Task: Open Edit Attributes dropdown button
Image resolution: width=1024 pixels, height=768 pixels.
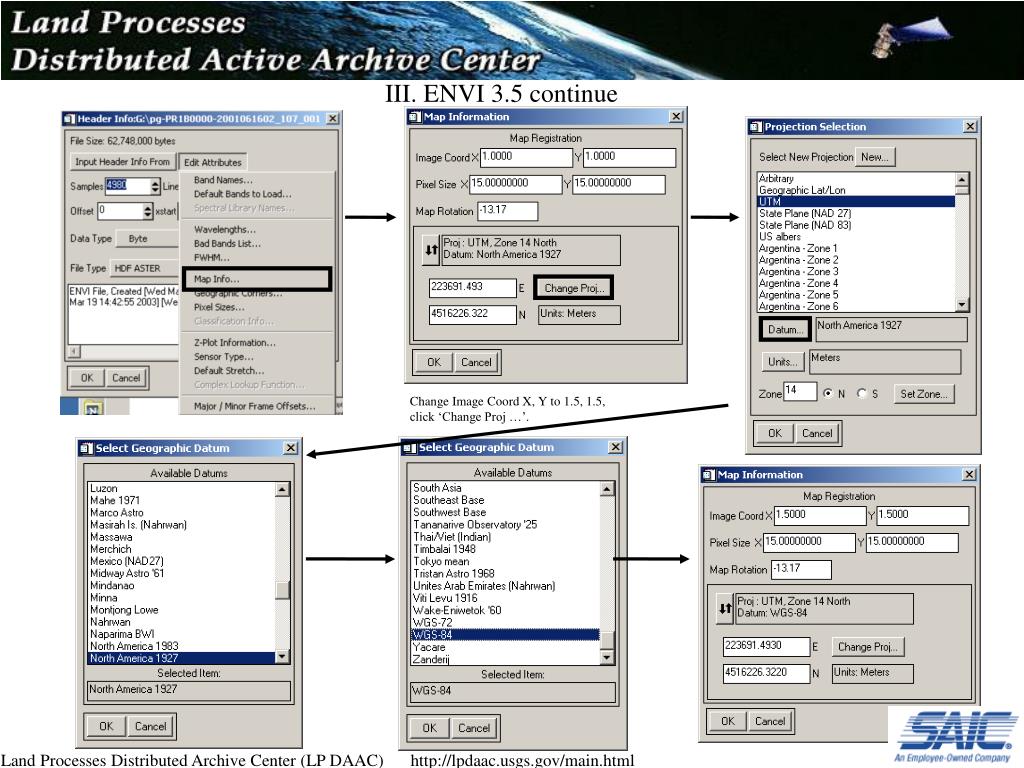Action: click(213, 162)
